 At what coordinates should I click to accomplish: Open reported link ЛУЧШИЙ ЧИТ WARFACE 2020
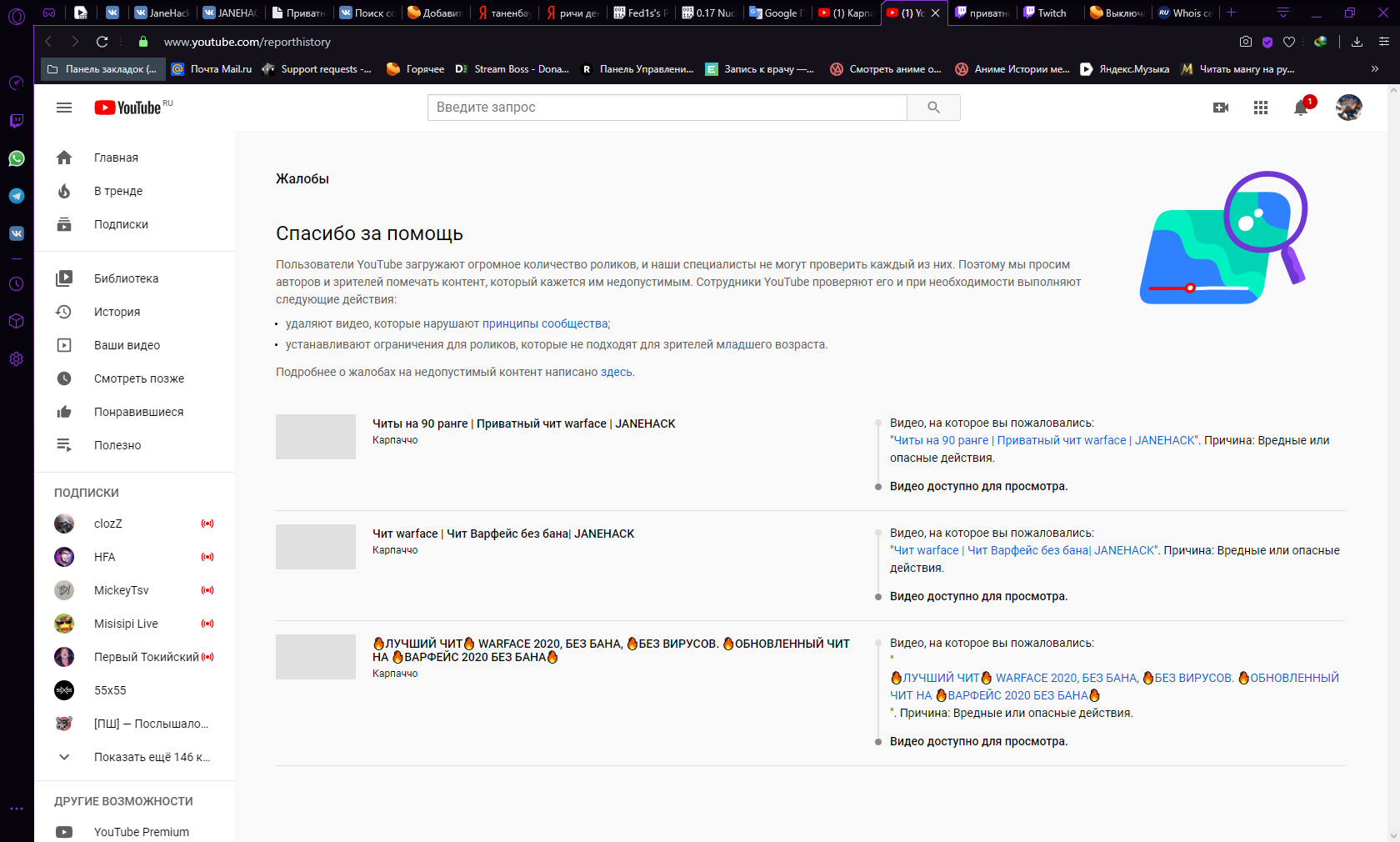1115,687
